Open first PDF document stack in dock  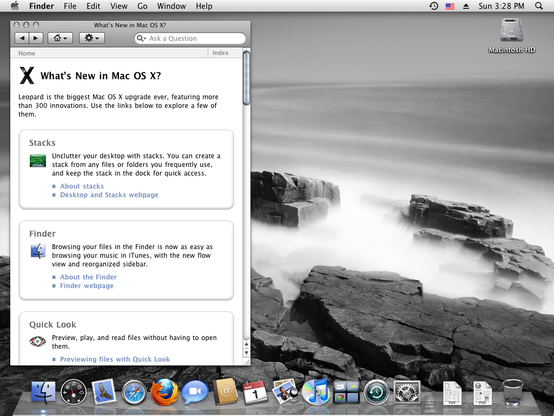coord(452,393)
